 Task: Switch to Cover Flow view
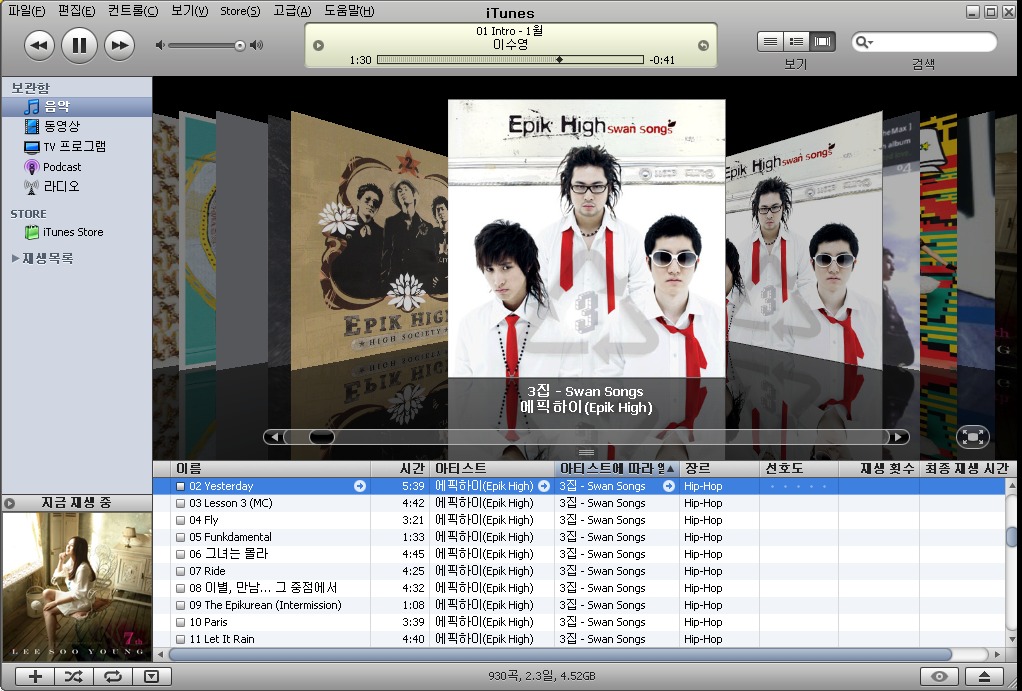click(823, 42)
